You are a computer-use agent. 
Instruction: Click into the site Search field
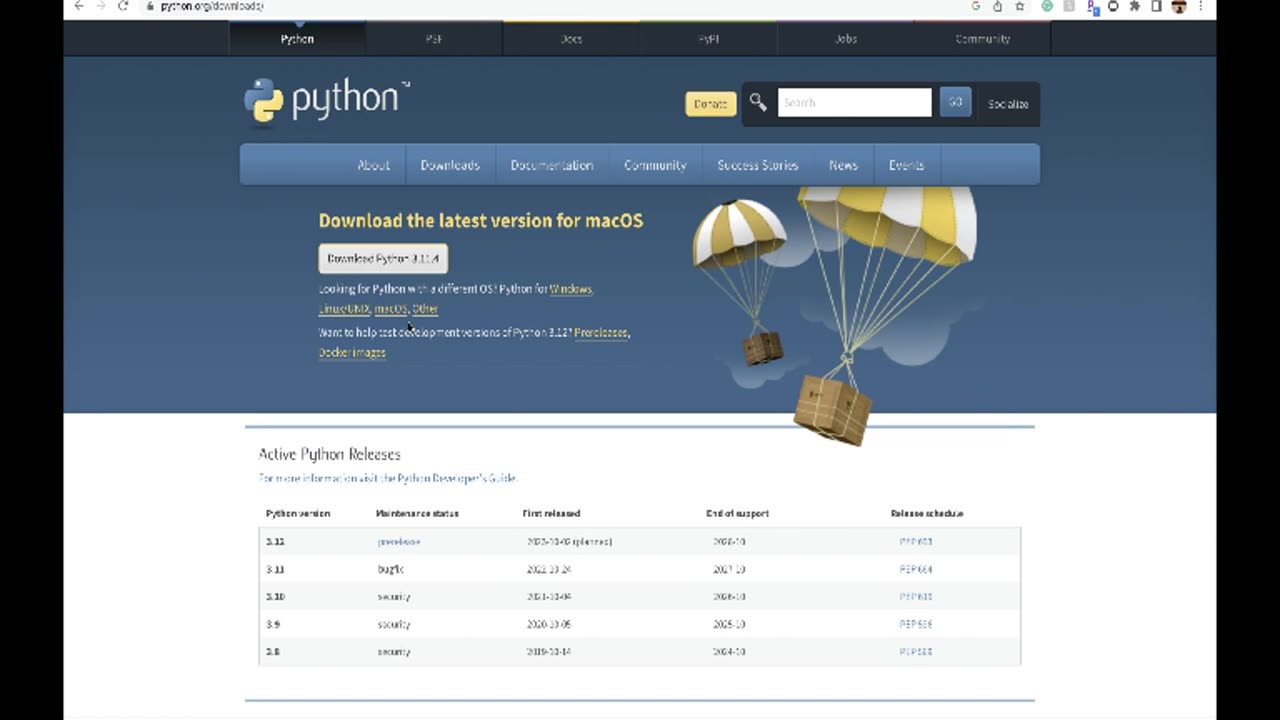click(854, 102)
